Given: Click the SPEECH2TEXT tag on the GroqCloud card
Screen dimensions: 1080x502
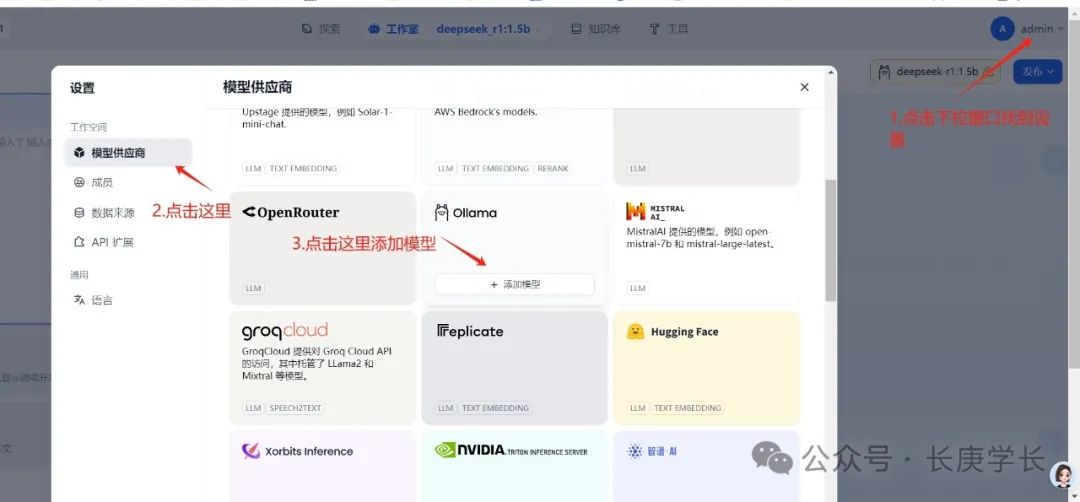Looking at the screenshot, I should (295, 408).
